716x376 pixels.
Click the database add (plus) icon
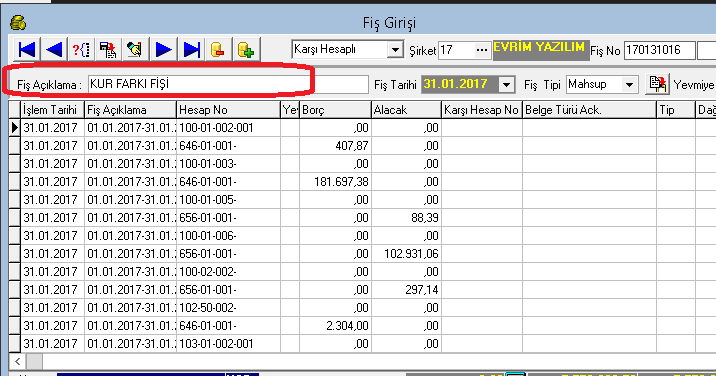[x=246, y=49]
